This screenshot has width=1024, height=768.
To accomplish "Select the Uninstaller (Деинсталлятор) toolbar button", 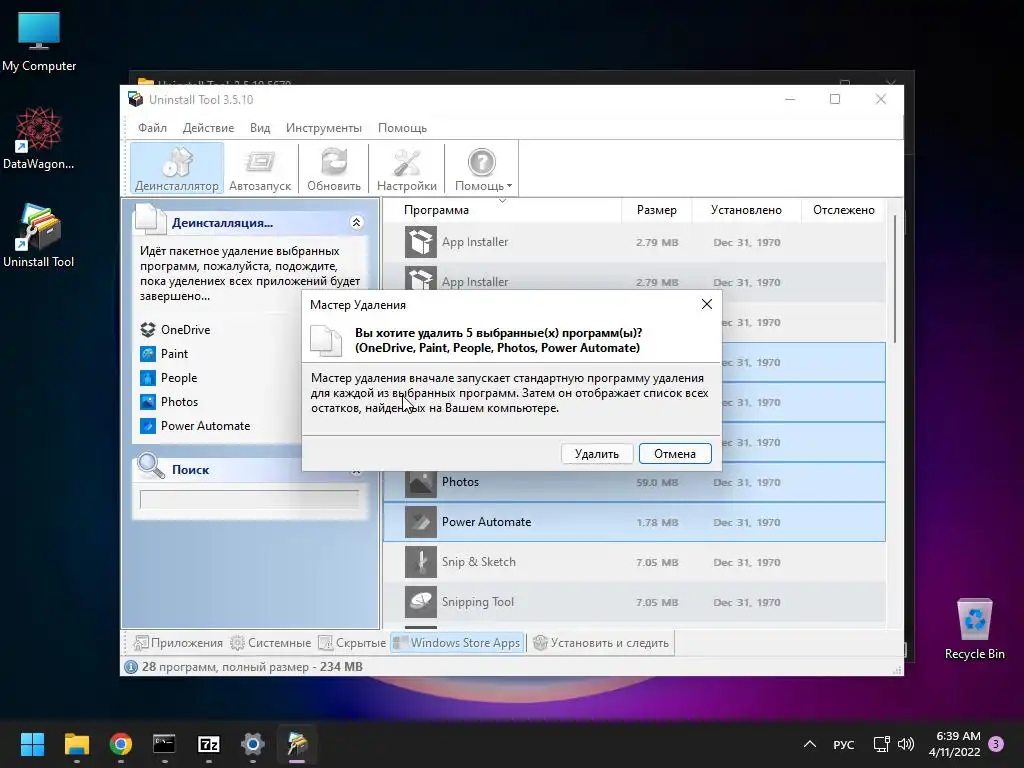I will 176,169.
